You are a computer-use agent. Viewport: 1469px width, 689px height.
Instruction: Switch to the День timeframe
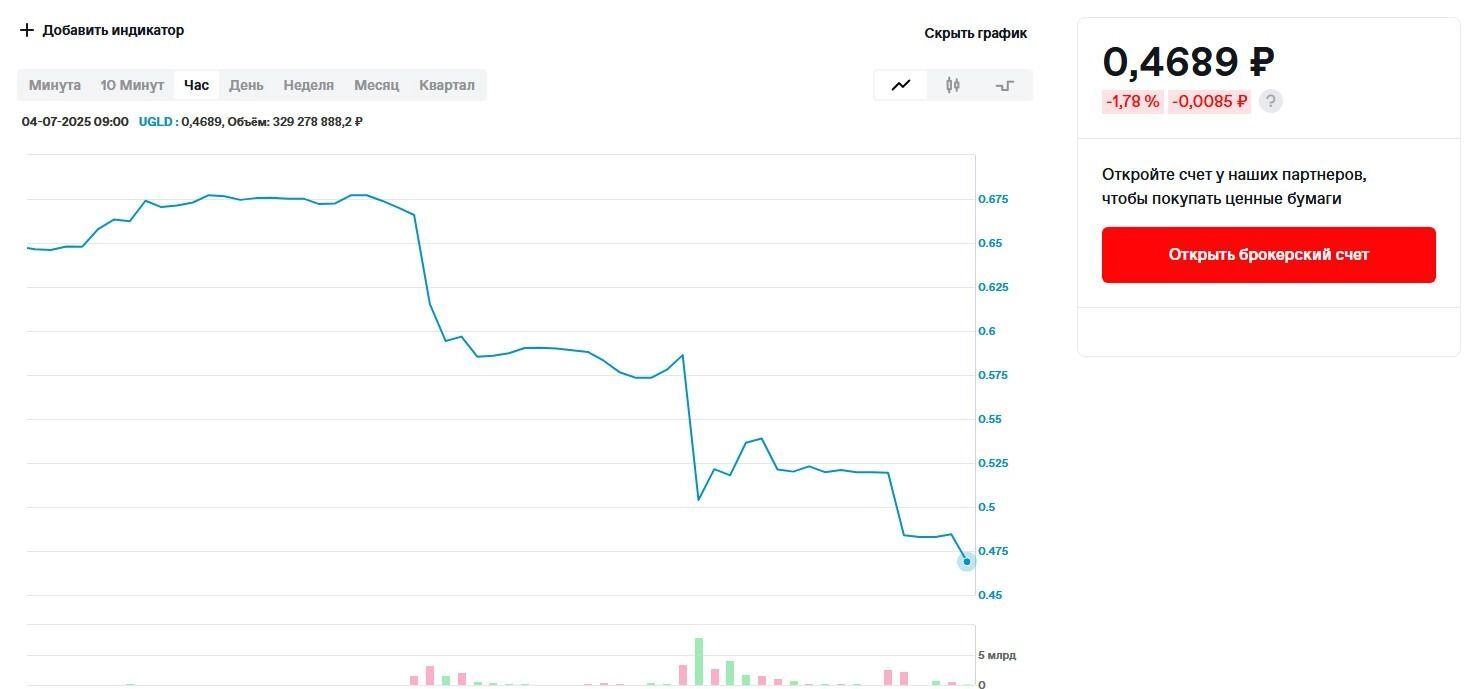click(x=246, y=85)
